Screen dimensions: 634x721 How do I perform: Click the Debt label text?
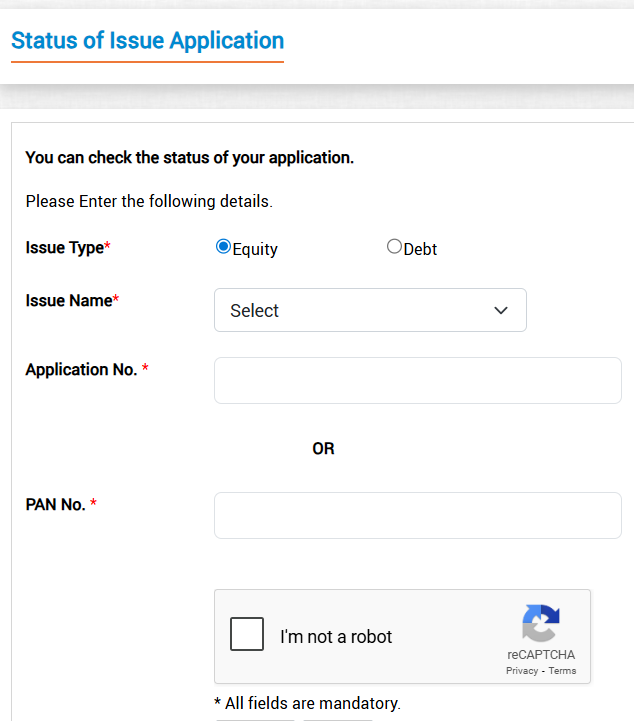(420, 249)
